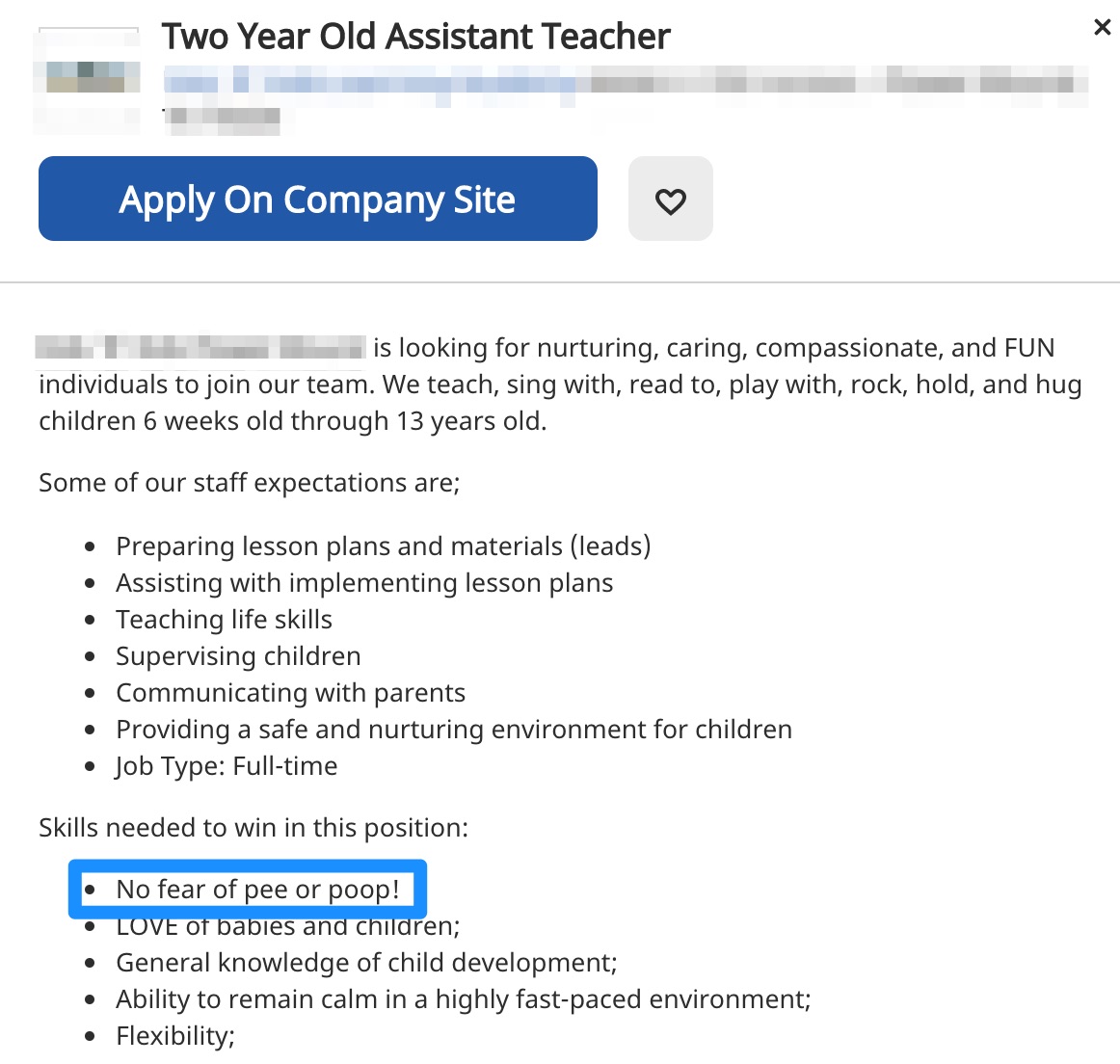The width and height of the screenshot is (1120, 1064).
Task: Click 'Skills needed to win in this position:'
Action: [253, 827]
